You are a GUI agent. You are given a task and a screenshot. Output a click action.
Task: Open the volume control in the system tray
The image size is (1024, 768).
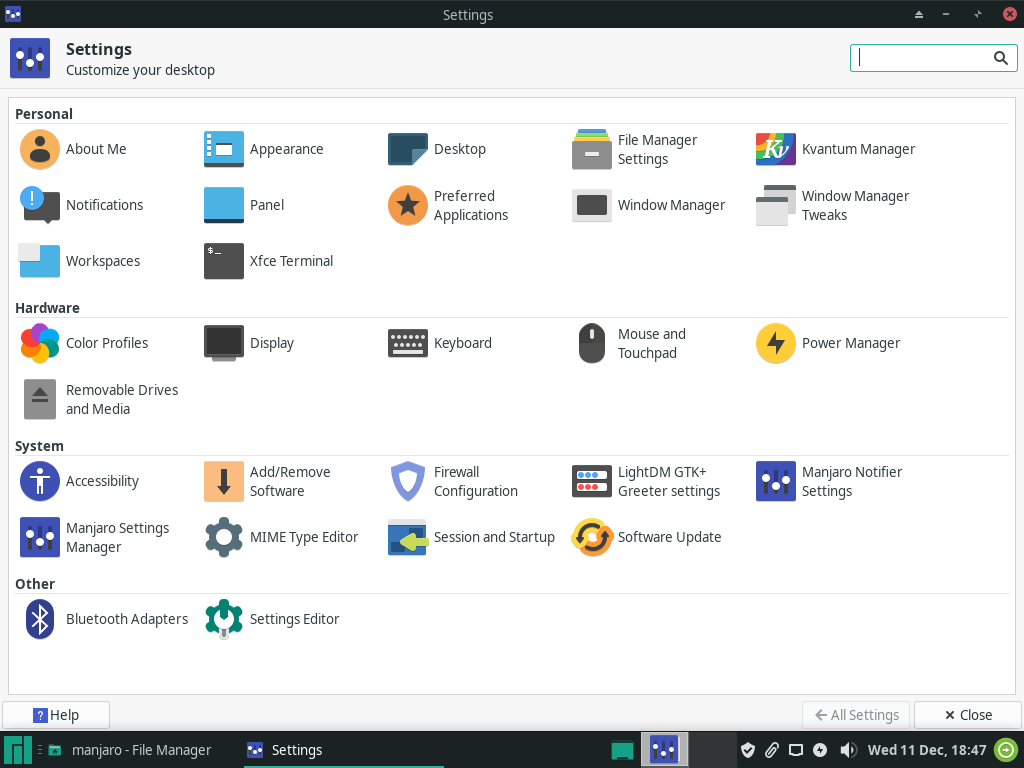pos(848,749)
